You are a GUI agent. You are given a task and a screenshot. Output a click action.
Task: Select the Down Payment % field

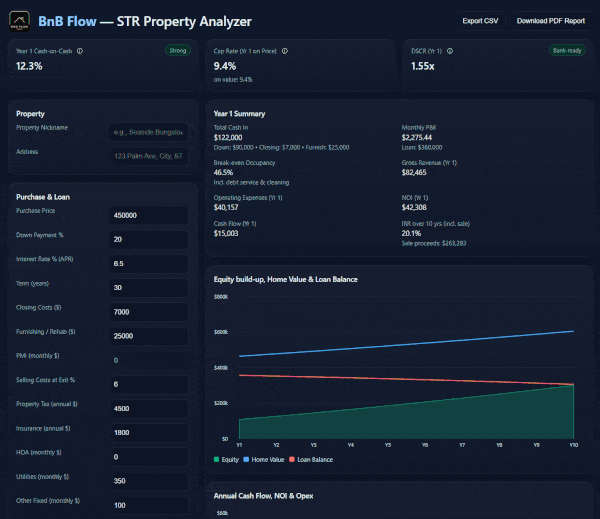(148, 240)
